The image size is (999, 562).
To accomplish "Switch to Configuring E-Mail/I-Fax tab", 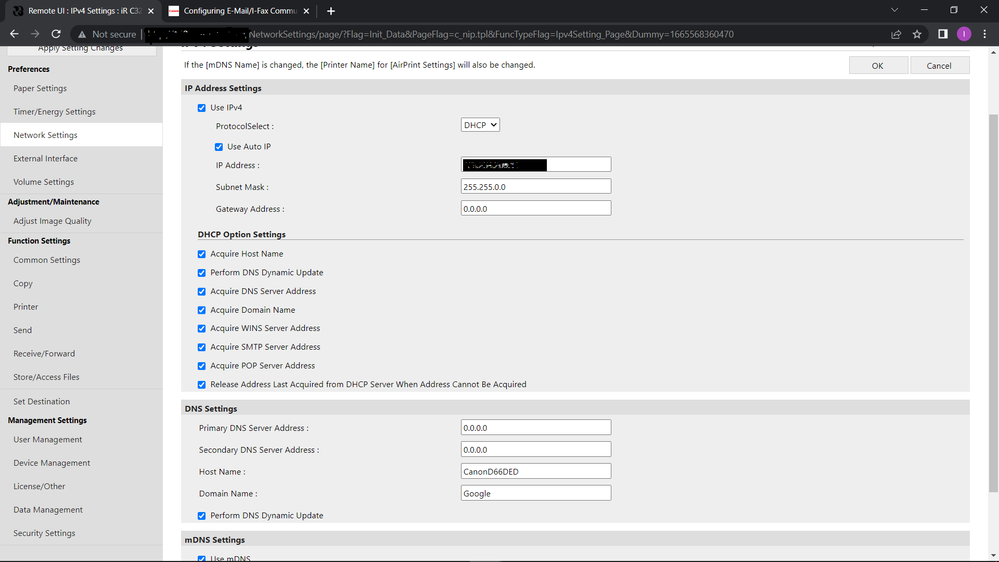I will click(240, 11).
